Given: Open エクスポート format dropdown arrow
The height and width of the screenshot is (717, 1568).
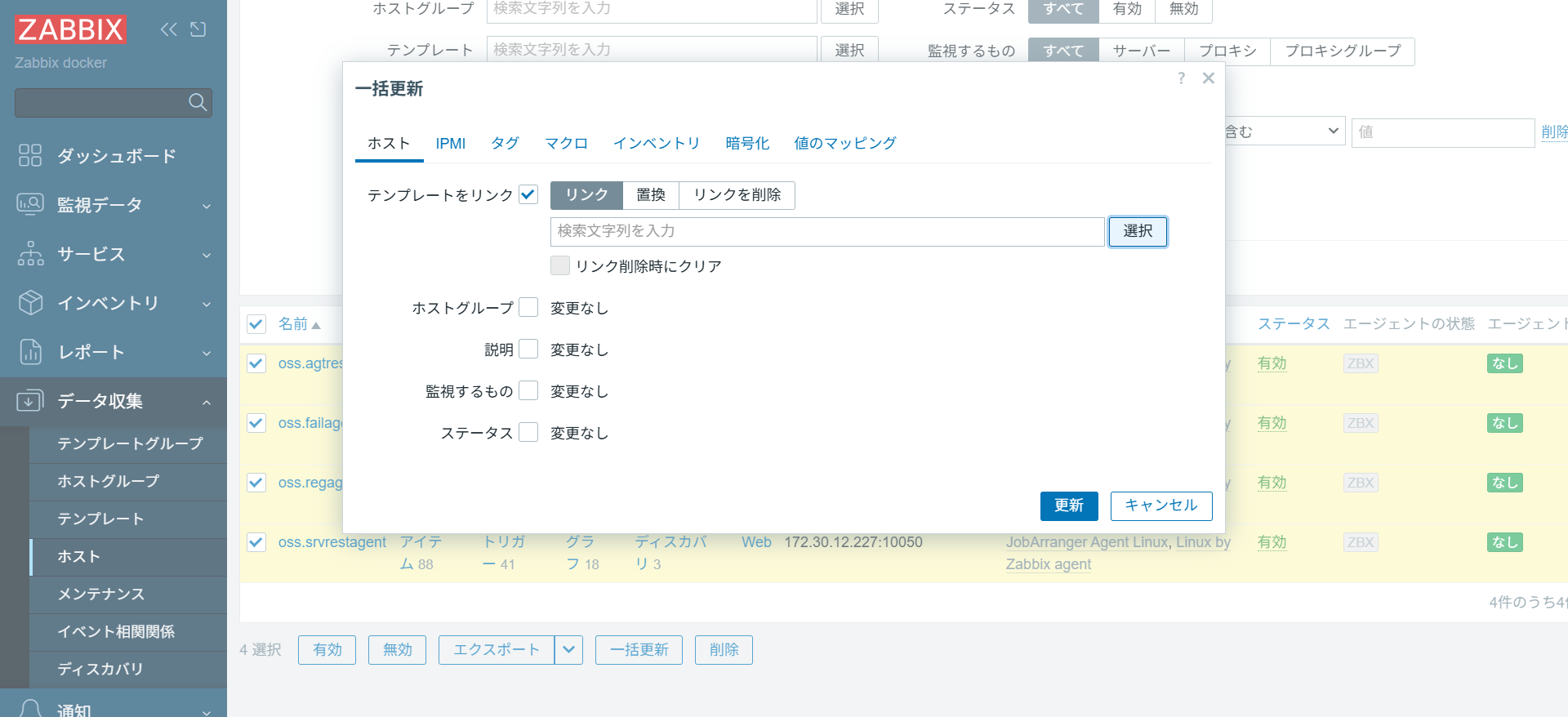Looking at the screenshot, I should (x=568, y=650).
